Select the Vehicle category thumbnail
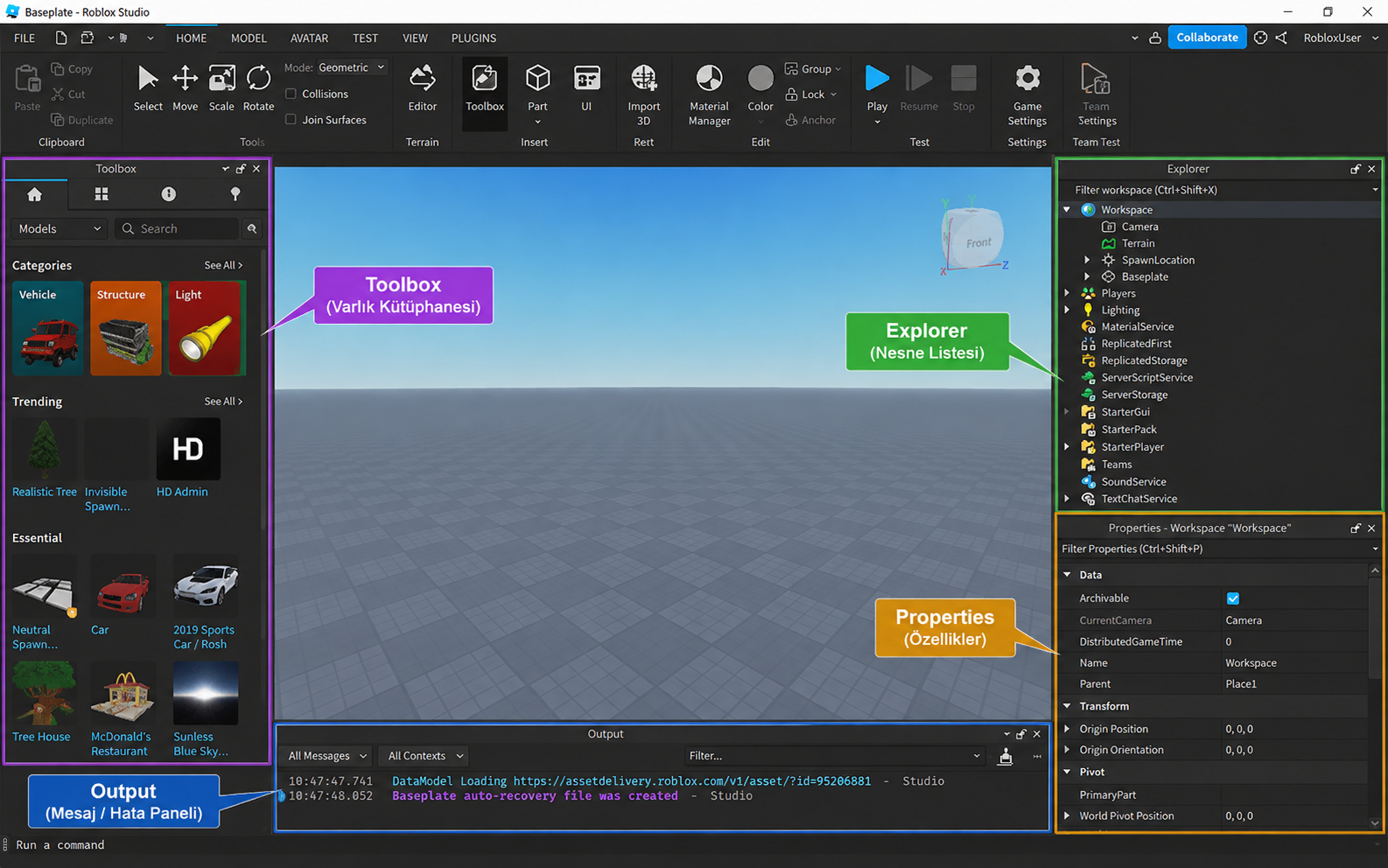The image size is (1388, 868). 48,328
